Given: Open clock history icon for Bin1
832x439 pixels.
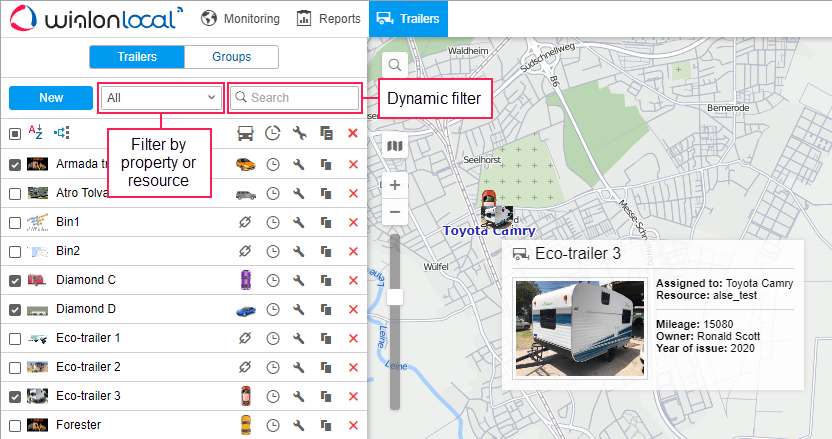Looking at the screenshot, I should click(272, 222).
